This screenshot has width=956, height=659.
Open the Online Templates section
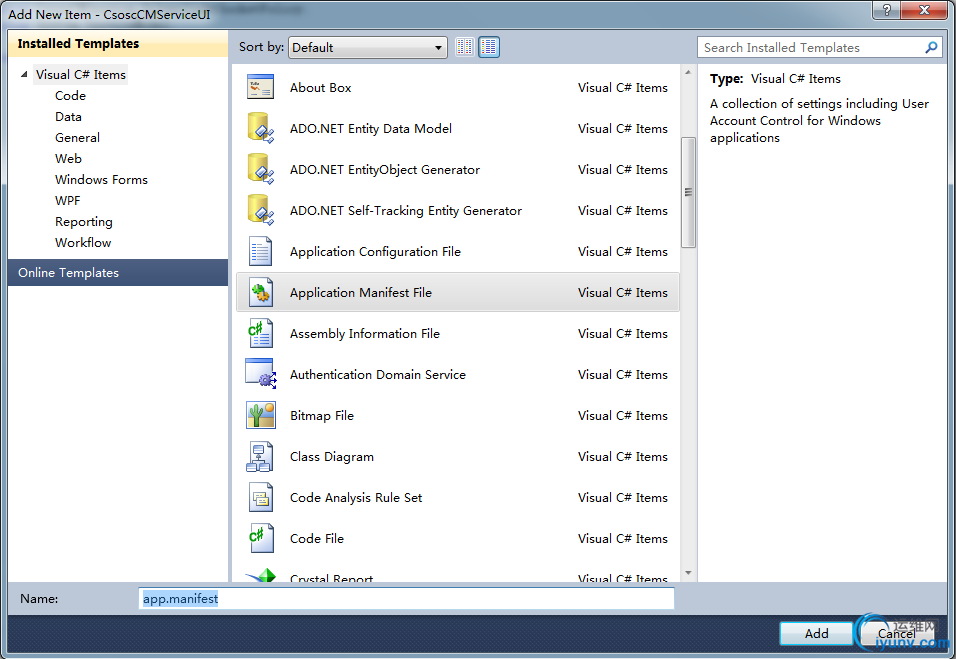click(x=118, y=273)
